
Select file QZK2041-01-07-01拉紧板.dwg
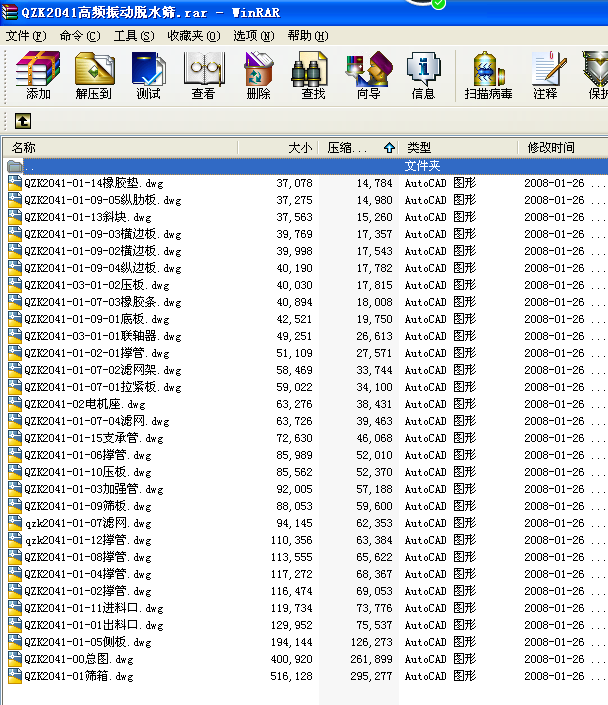(103, 387)
